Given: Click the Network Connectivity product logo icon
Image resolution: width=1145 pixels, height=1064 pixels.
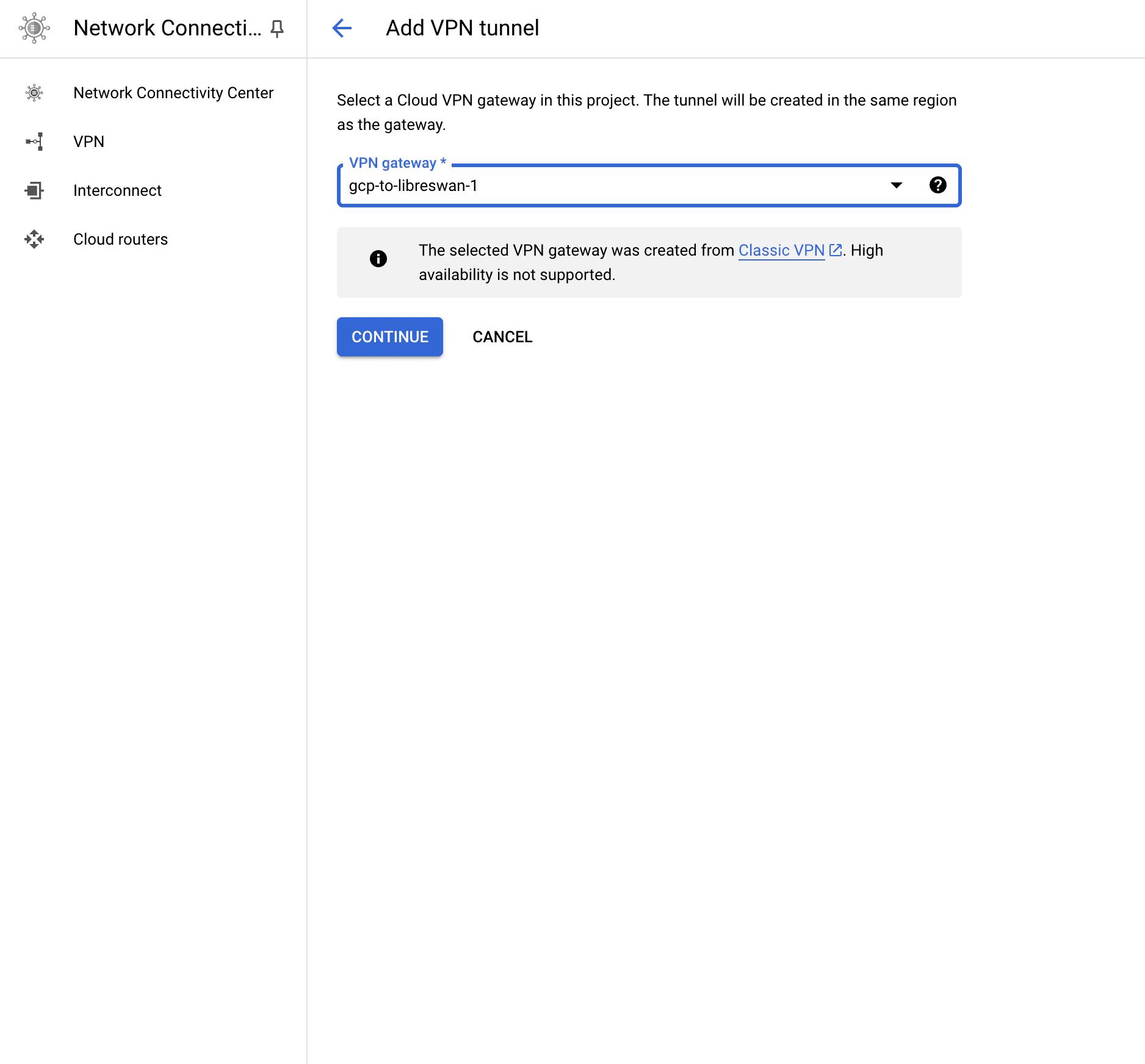Looking at the screenshot, I should tap(34, 28).
